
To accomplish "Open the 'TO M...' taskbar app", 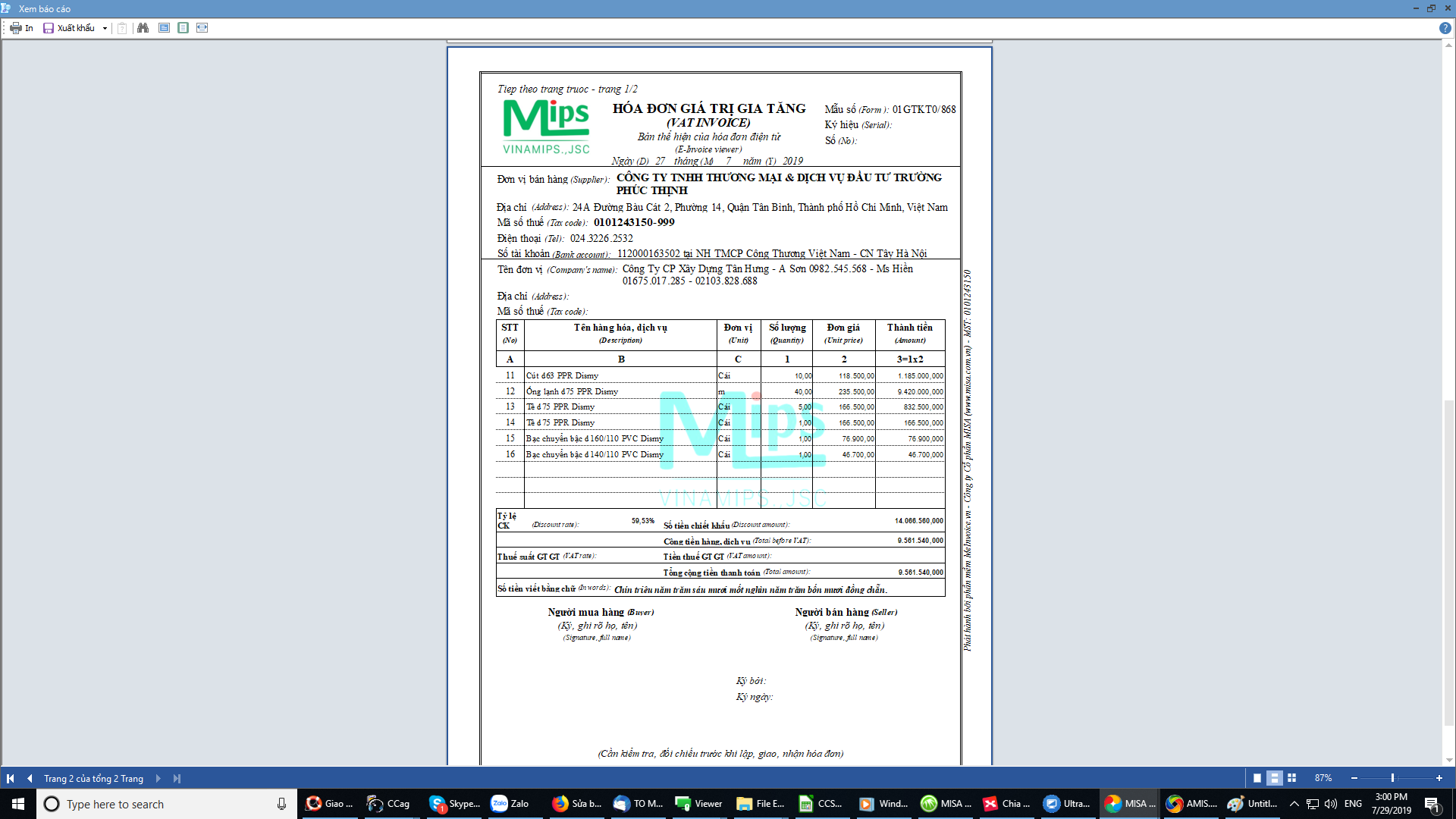I will [639, 804].
